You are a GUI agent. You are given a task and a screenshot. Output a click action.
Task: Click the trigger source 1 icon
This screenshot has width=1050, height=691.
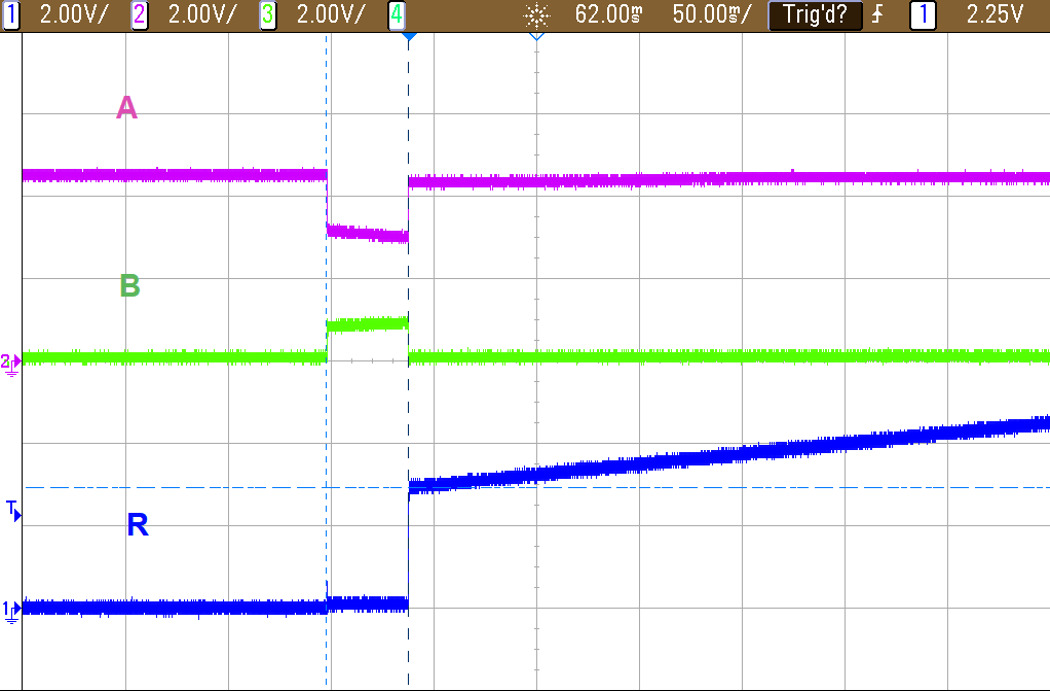pos(922,15)
